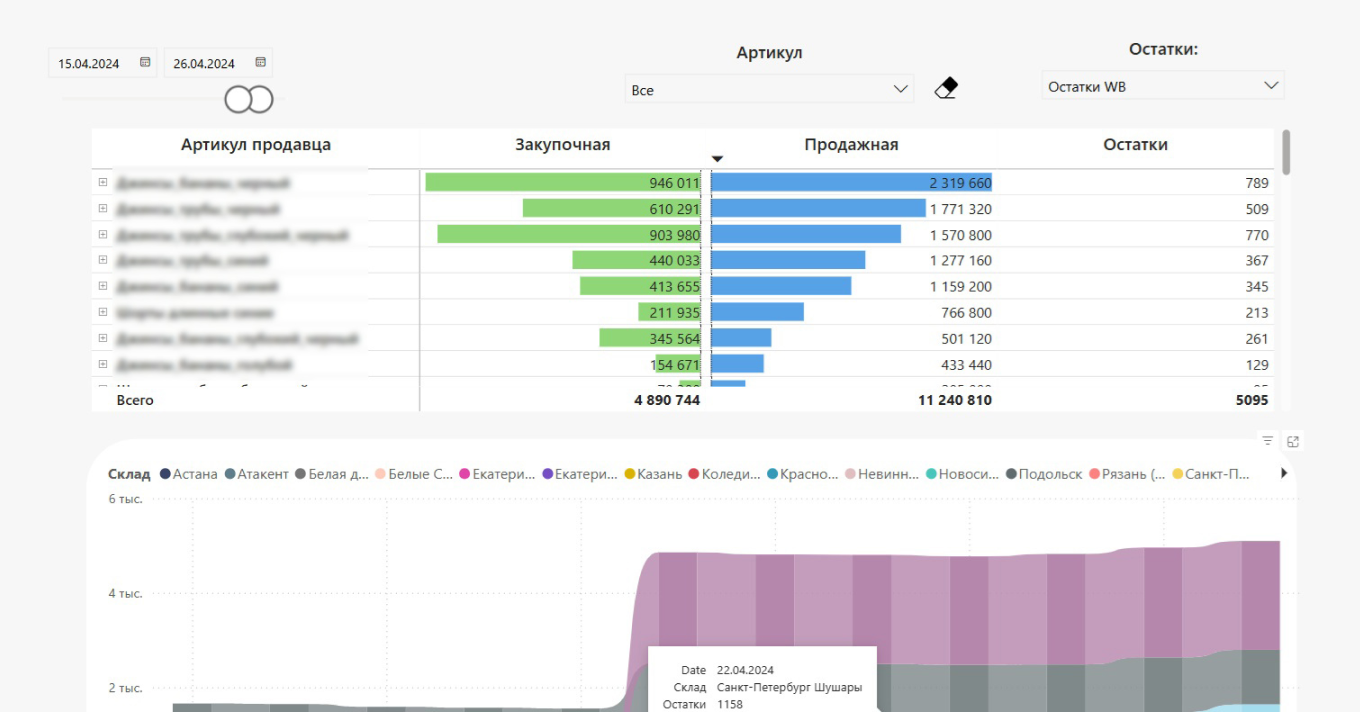Click the filter icon above the chart
The height and width of the screenshot is (712, 1360).
click(x=1268, y=441)
